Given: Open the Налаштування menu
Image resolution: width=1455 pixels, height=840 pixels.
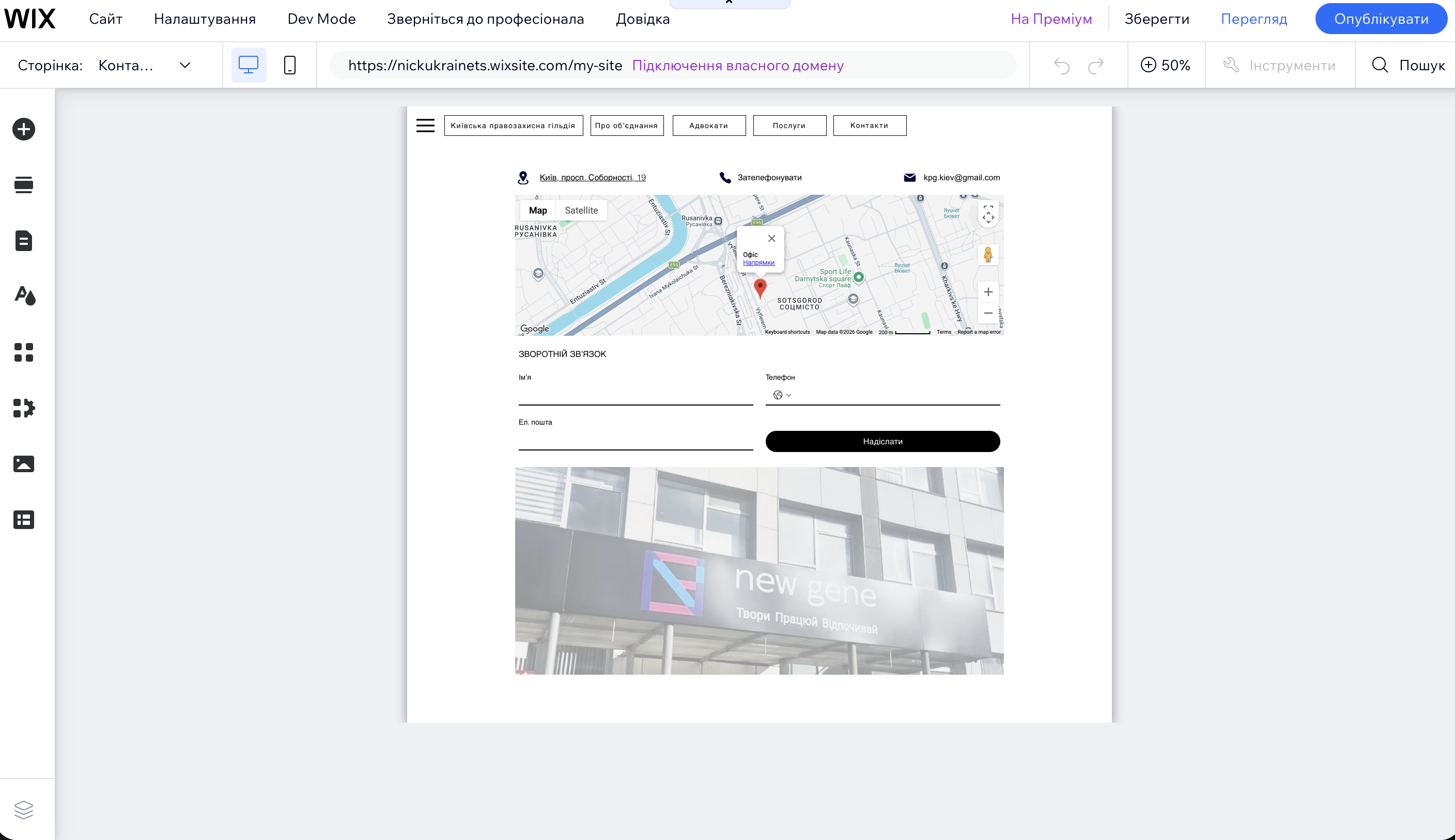Looking at the screenshot, I should point(205,19).
